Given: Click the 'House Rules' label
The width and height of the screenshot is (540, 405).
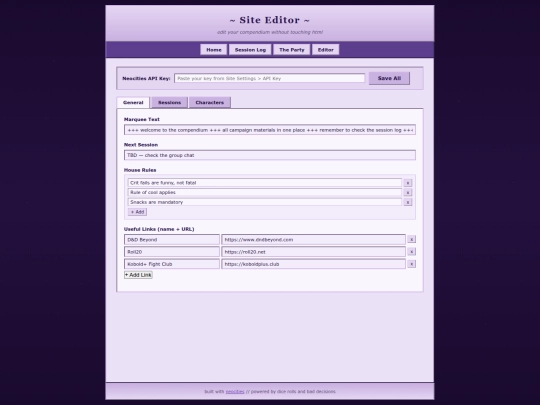Looking at the screenshot, I should pos(140,170).
